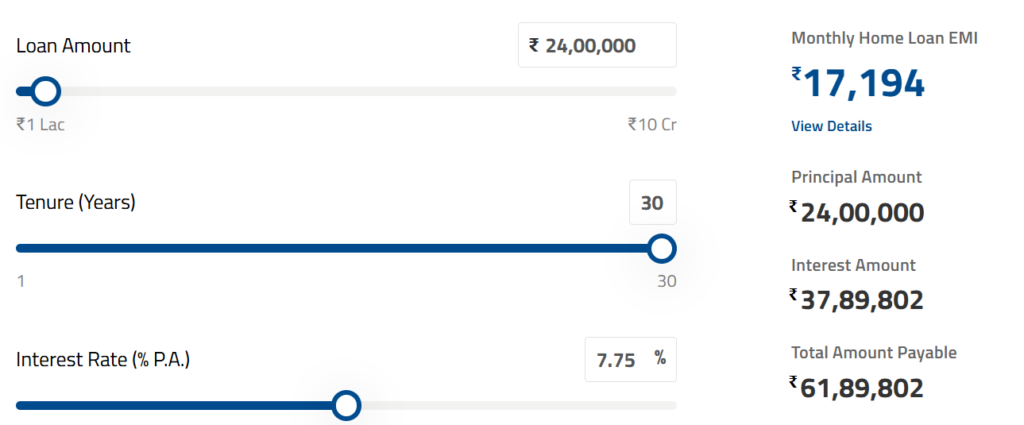Click the percent symbol in Interest Rate box
This screenshot has width=1024, height=425.
(660, 358)
